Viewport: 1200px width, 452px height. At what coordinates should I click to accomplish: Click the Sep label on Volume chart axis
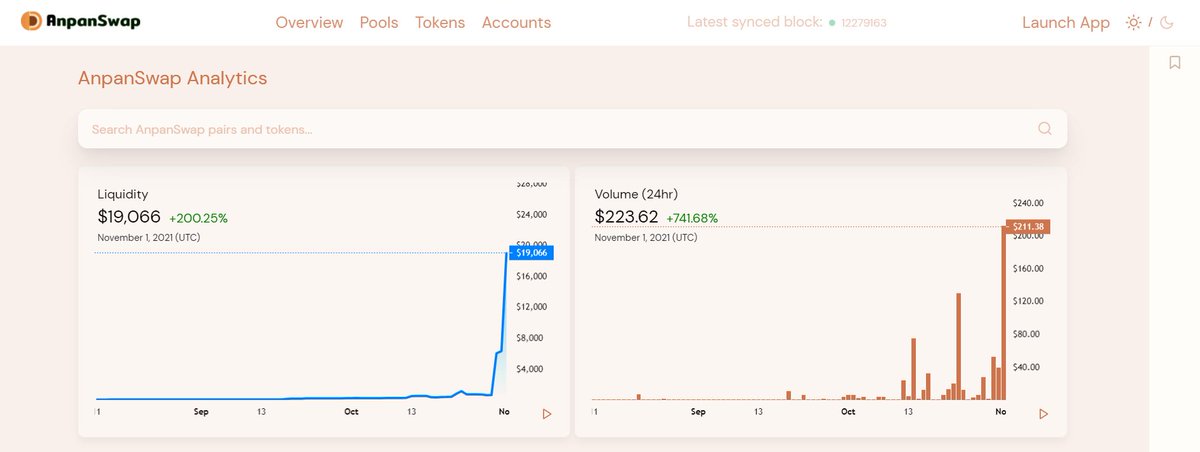(698, 411)
